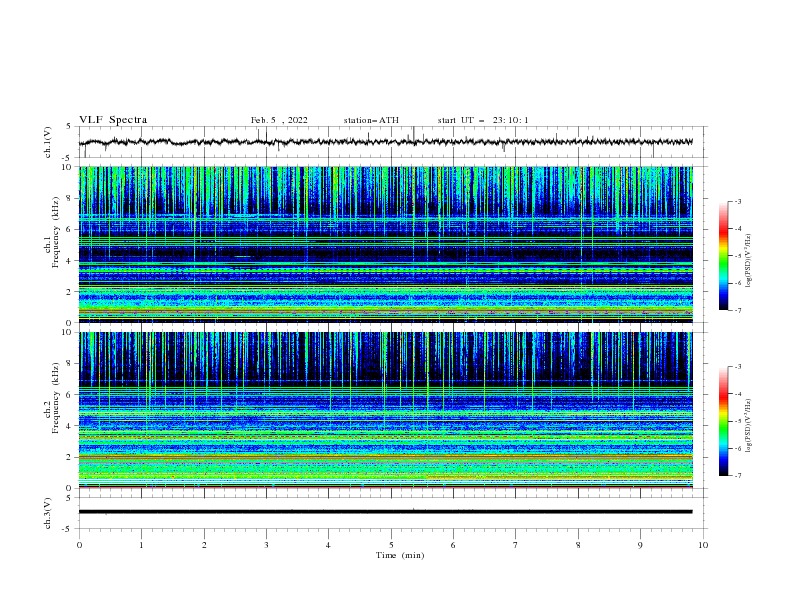This screenshot has width=792, height=612.
Task: Click the ch.2 color bar "log(PSD)(V²/Hz)" label
Action: (749, 426)
